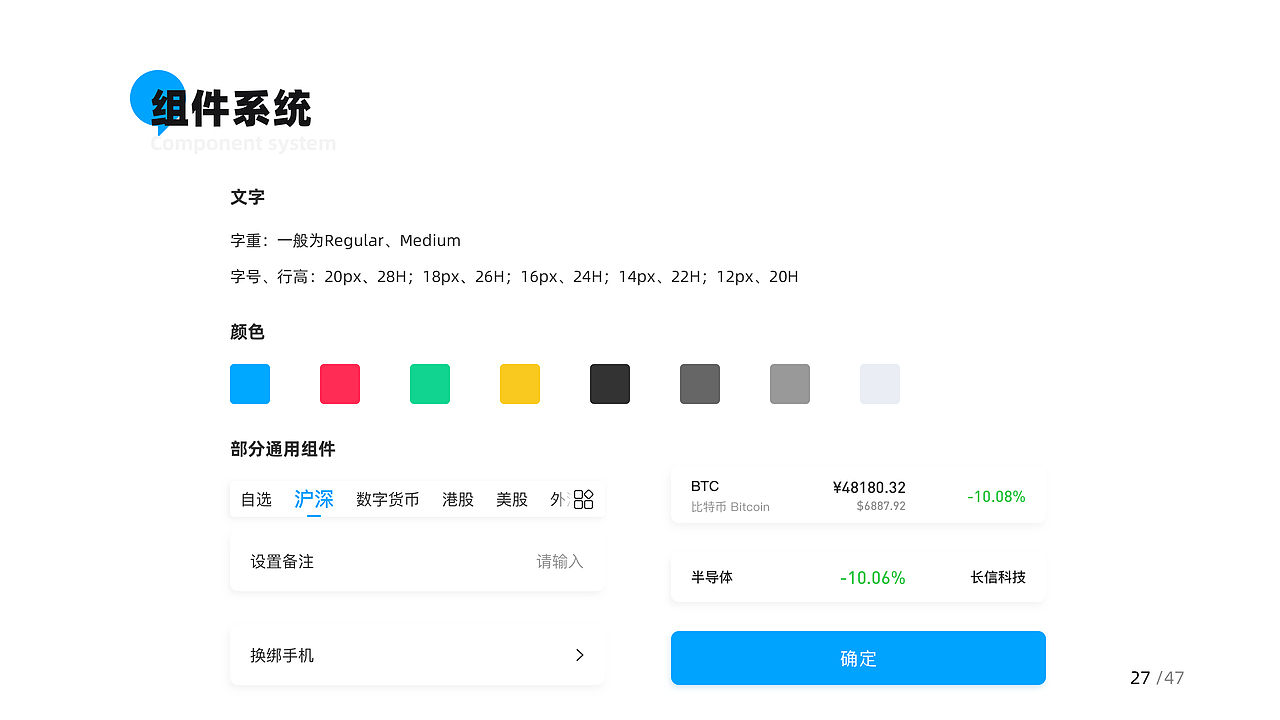Click the 文字 section heading
1280x720 pixels.
tap(247, 197)
